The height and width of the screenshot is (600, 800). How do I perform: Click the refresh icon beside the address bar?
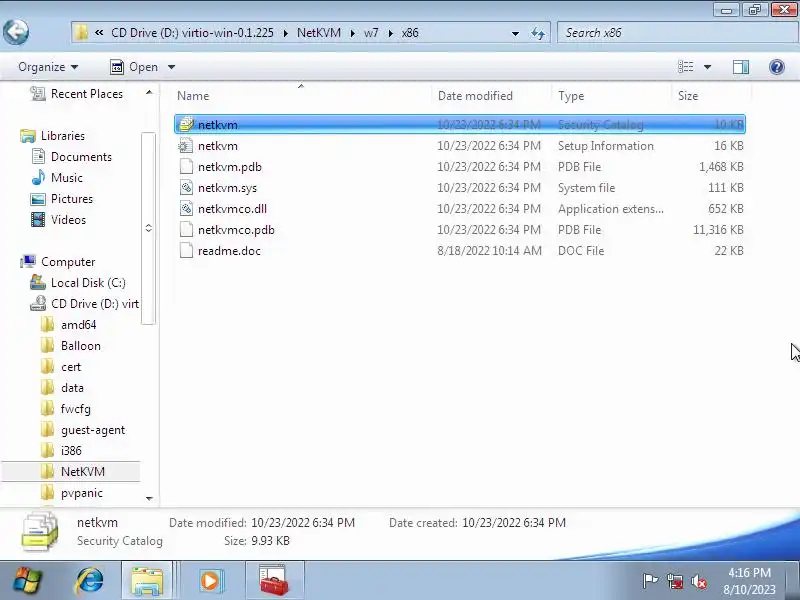[x=538, y=34]
